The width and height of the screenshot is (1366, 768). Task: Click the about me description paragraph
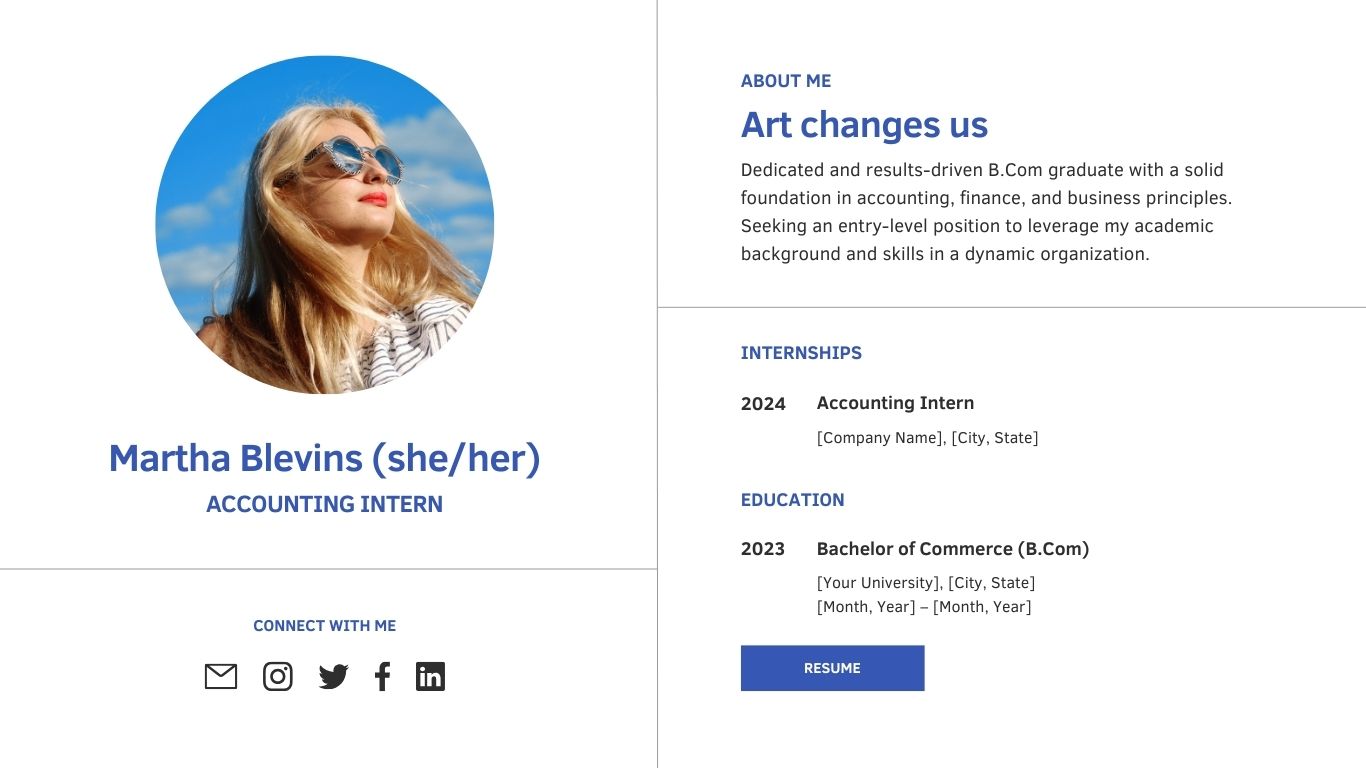tap(985, 212)
